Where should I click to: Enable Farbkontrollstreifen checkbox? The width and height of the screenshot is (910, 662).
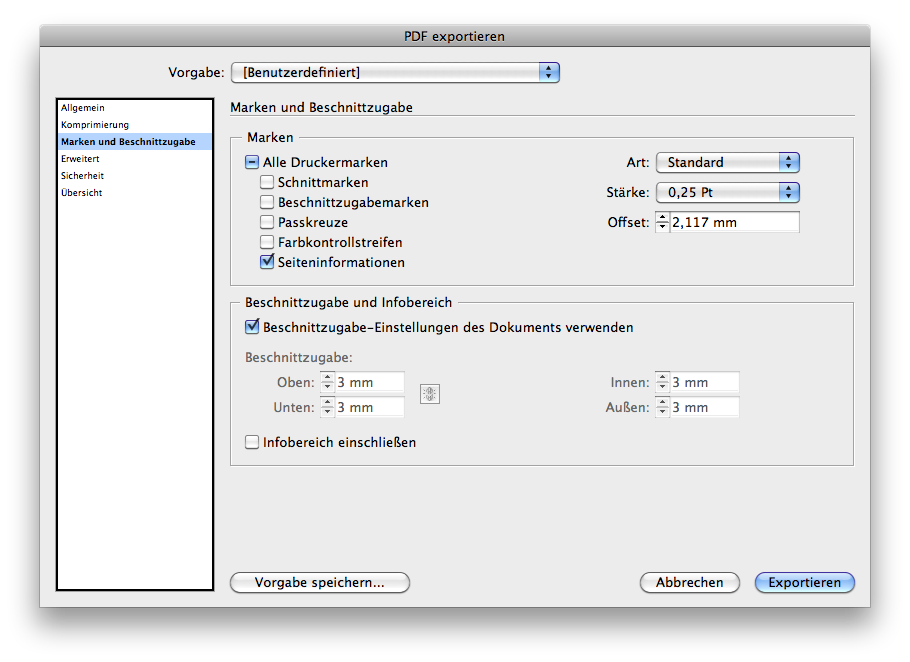pyautogui.click(x=267, y=242)
